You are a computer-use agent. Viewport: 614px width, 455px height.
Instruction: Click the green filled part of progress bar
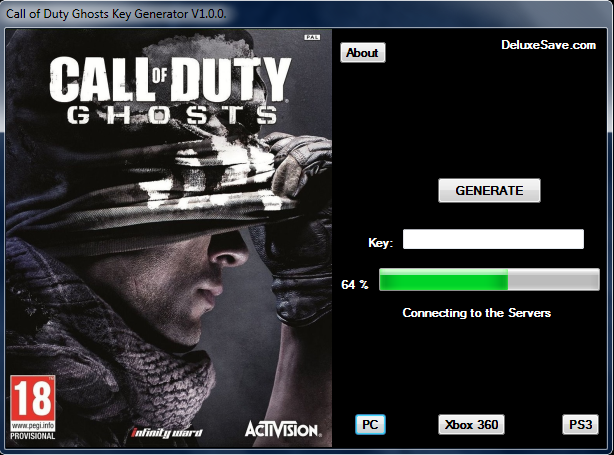coord(443,280)
